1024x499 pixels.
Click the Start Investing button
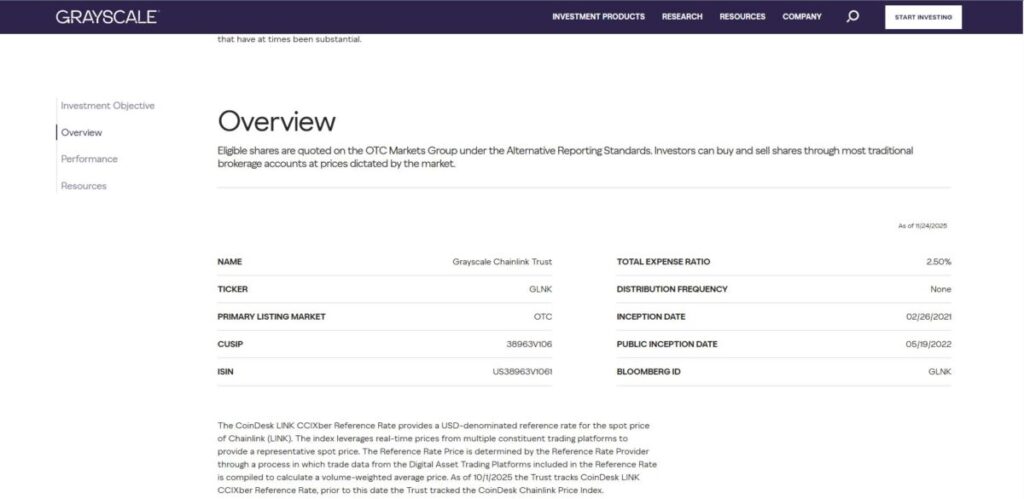tap(923, 18)
